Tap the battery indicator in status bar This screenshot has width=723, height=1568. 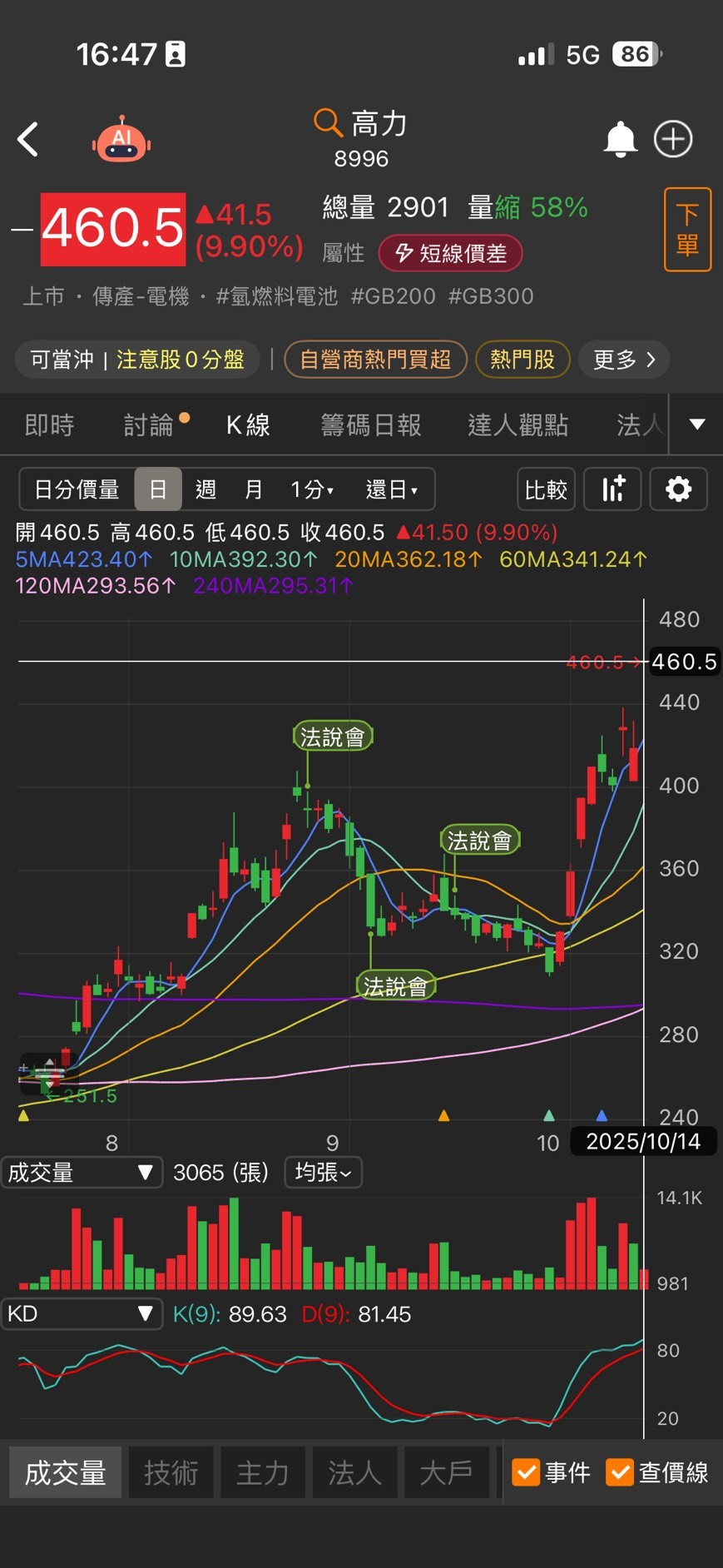(636, 54)
